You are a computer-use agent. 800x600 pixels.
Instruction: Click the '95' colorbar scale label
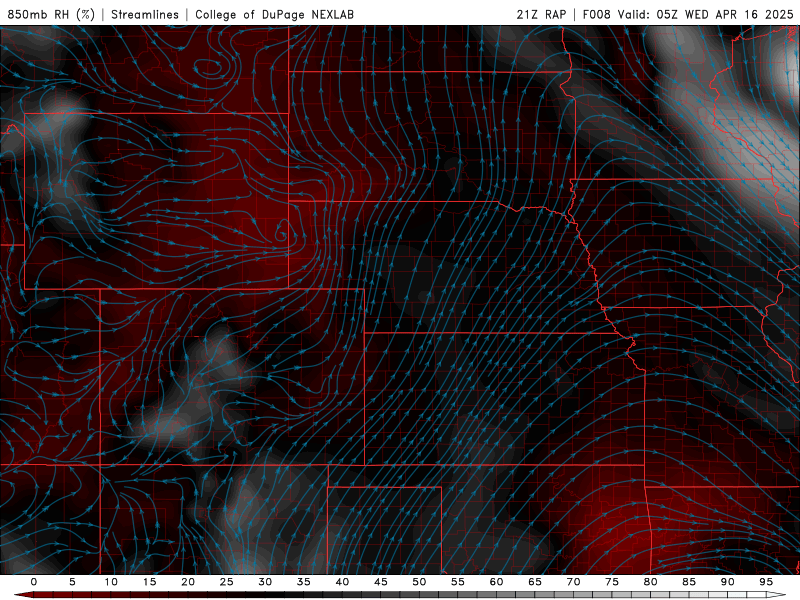pos(766,582)
